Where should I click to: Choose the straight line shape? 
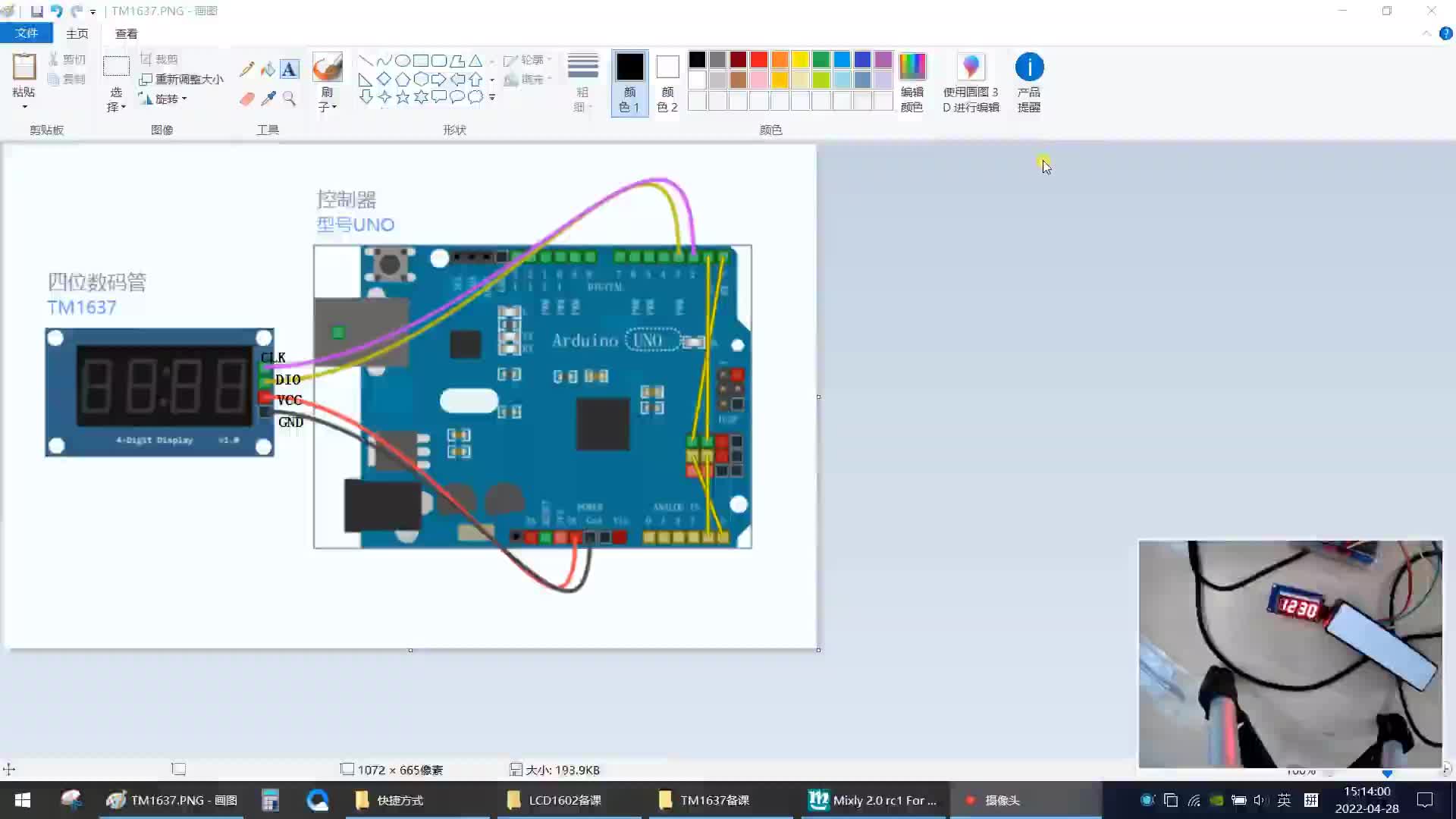pos(366,61)
